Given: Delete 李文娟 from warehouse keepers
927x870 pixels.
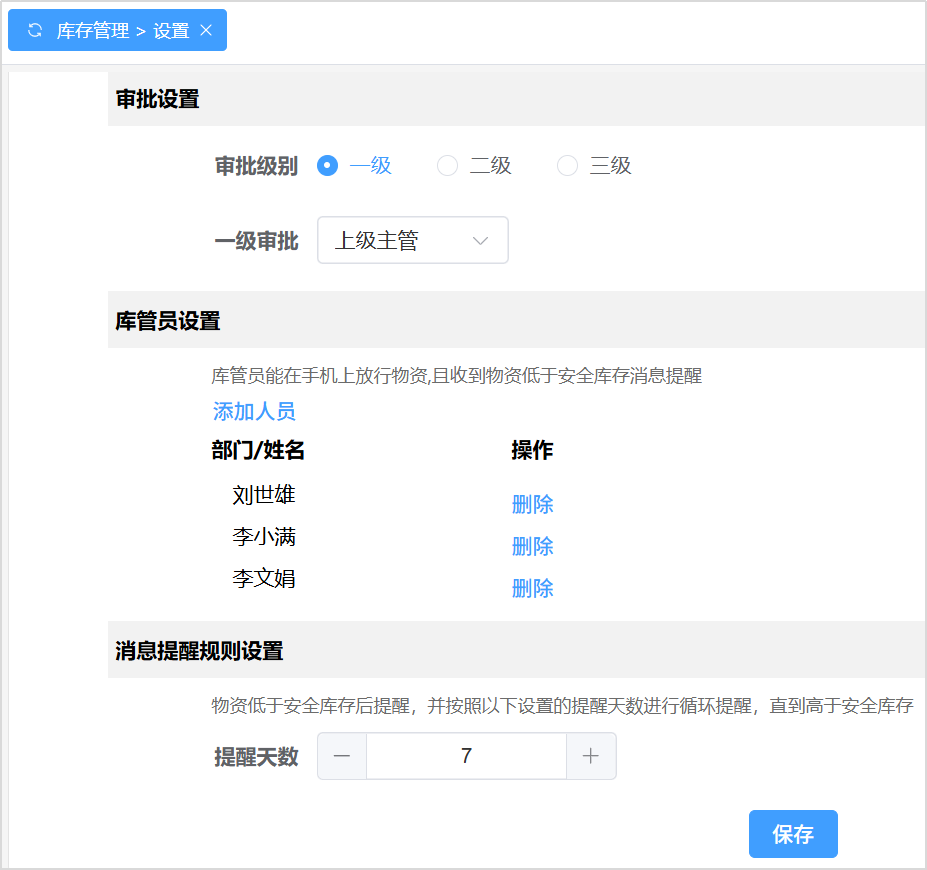Looking at the screenshot, I should point(532,588).
